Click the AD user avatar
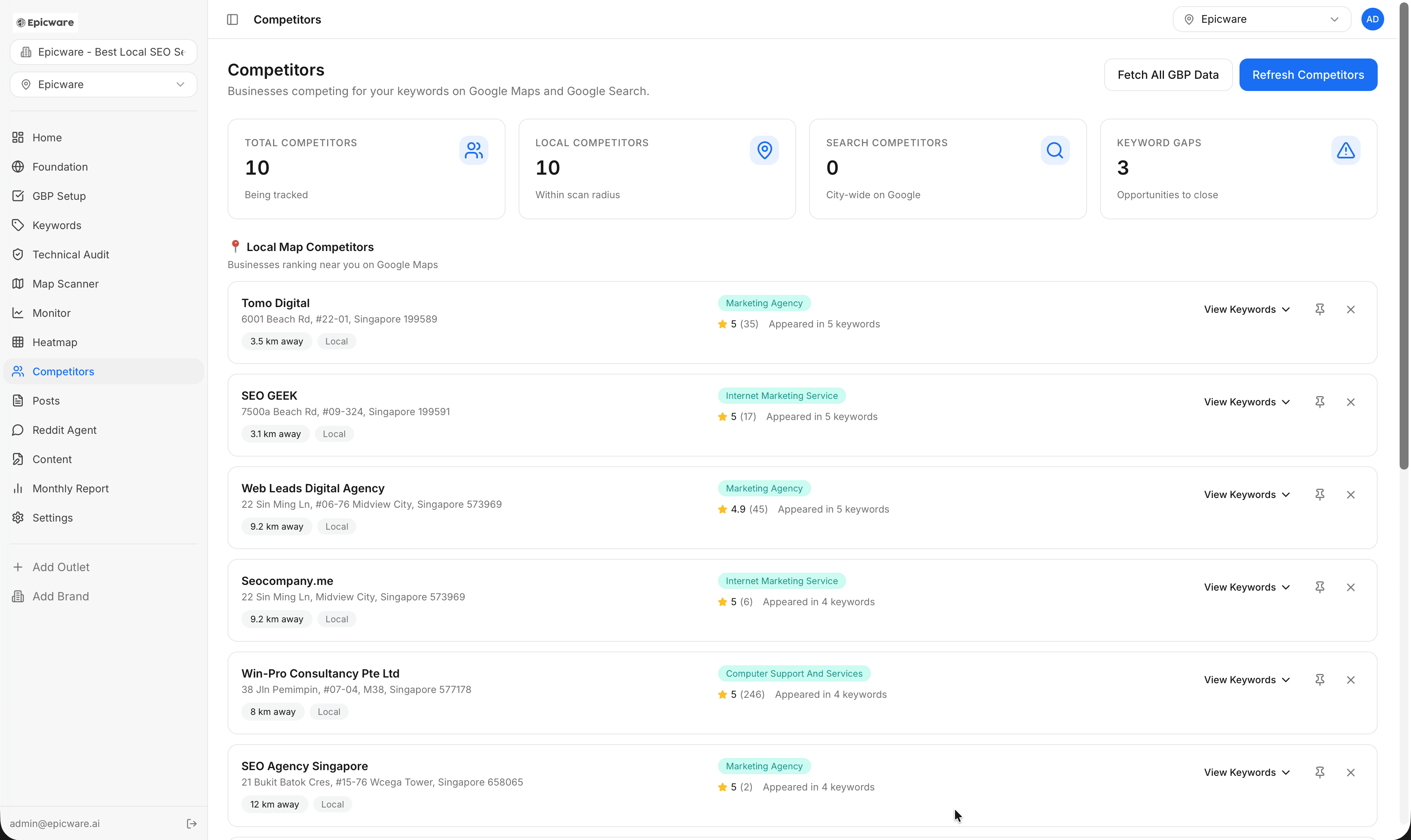This screenshot has height=840, width=1411. coord(1372,19)
